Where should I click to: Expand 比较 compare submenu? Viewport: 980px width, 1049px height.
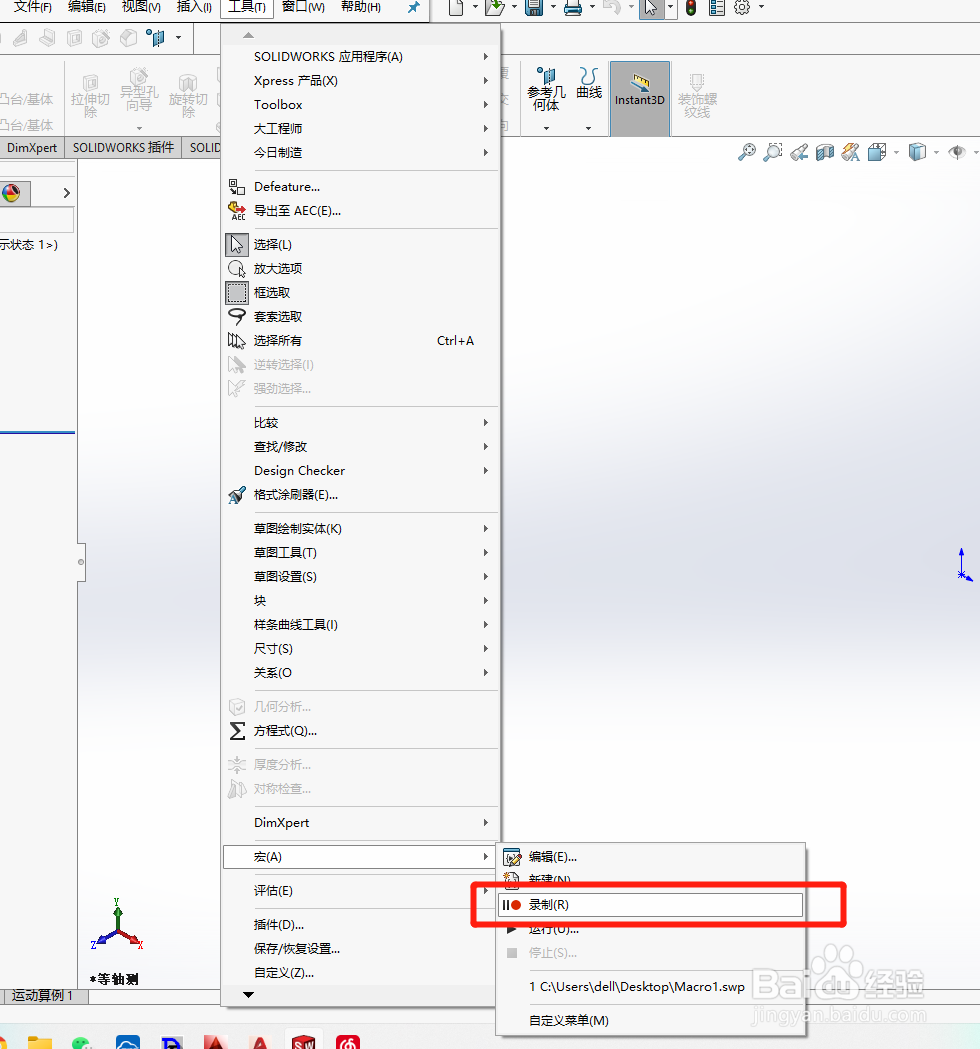361,423
